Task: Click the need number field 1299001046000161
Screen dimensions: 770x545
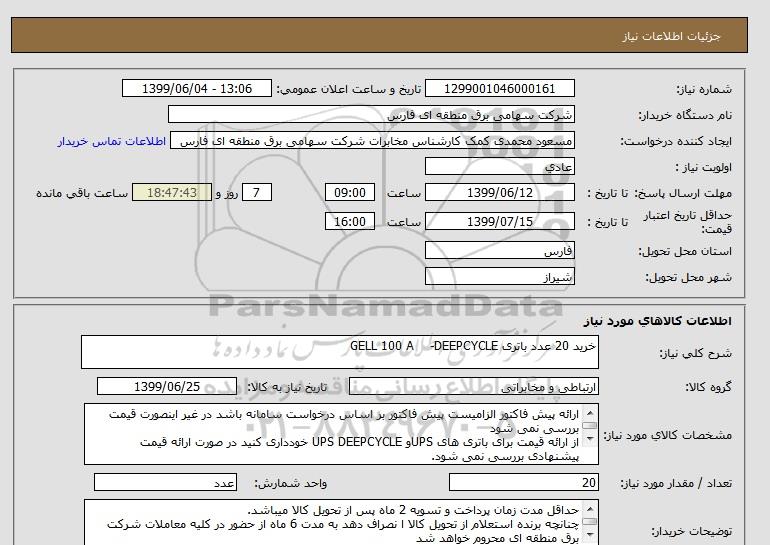Action: (x=499, y=89)
